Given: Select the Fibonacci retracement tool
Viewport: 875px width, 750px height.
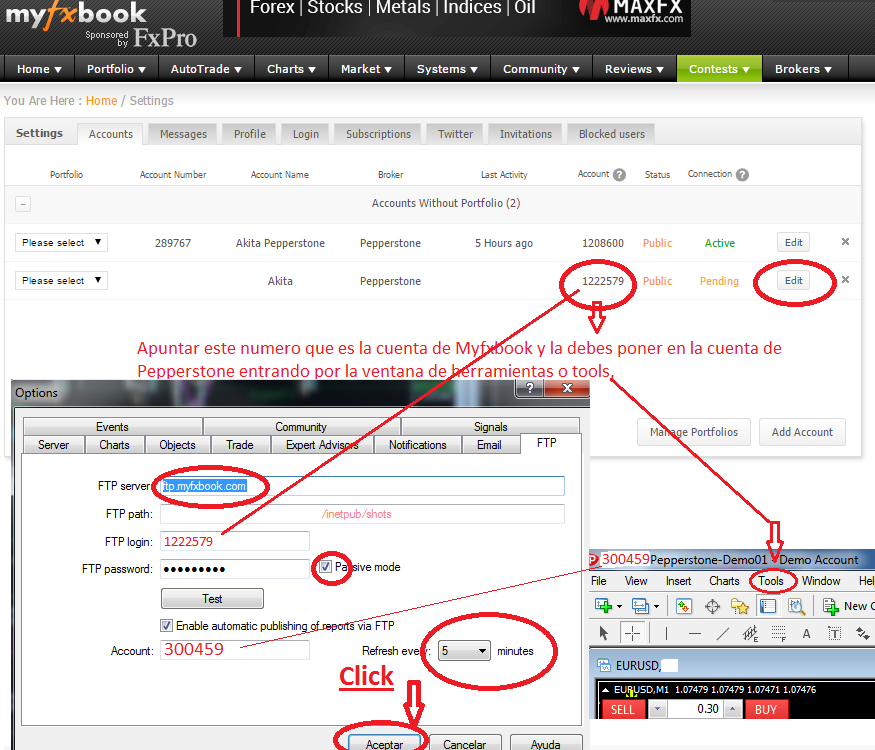Looking at the screenshot, I should click(x=780, y=633).
